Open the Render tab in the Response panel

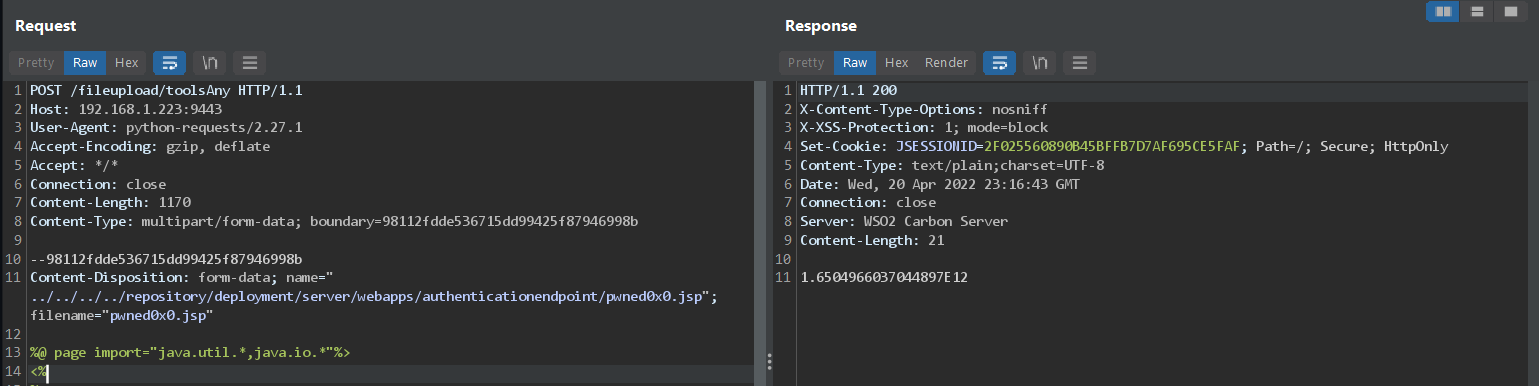coord(946,62)
